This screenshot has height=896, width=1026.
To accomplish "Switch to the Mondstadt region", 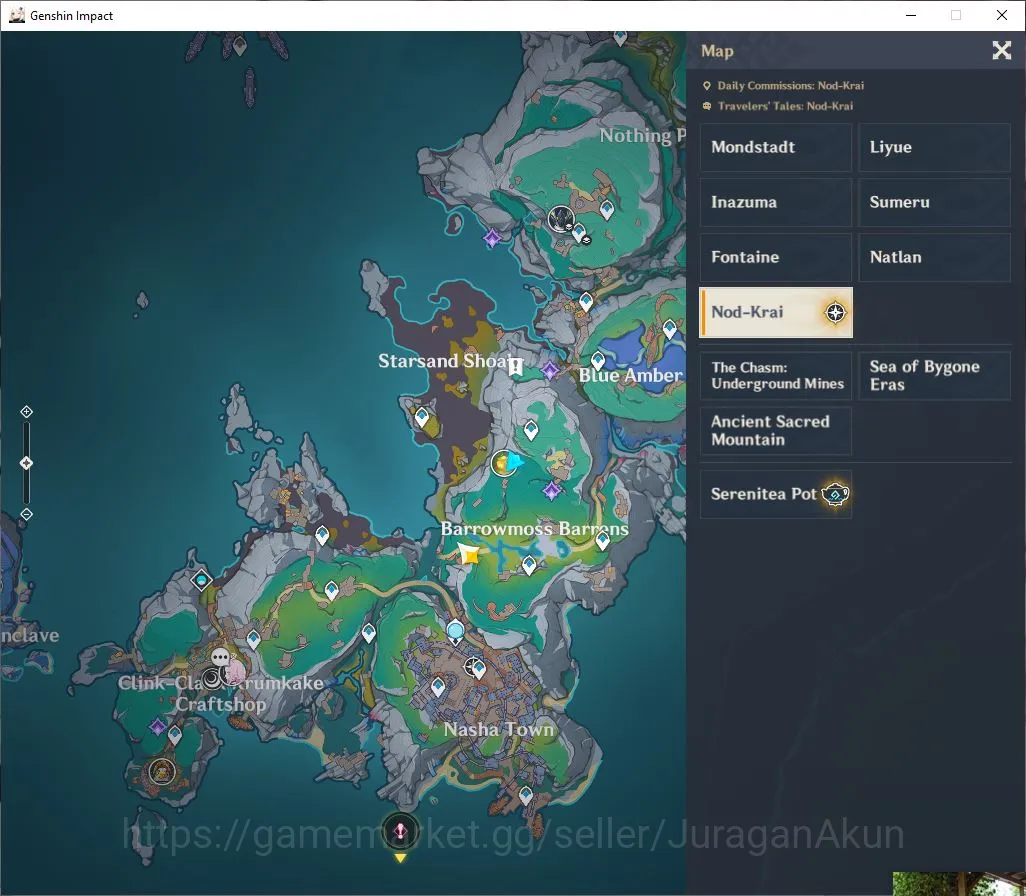I will tap(775, 147).
